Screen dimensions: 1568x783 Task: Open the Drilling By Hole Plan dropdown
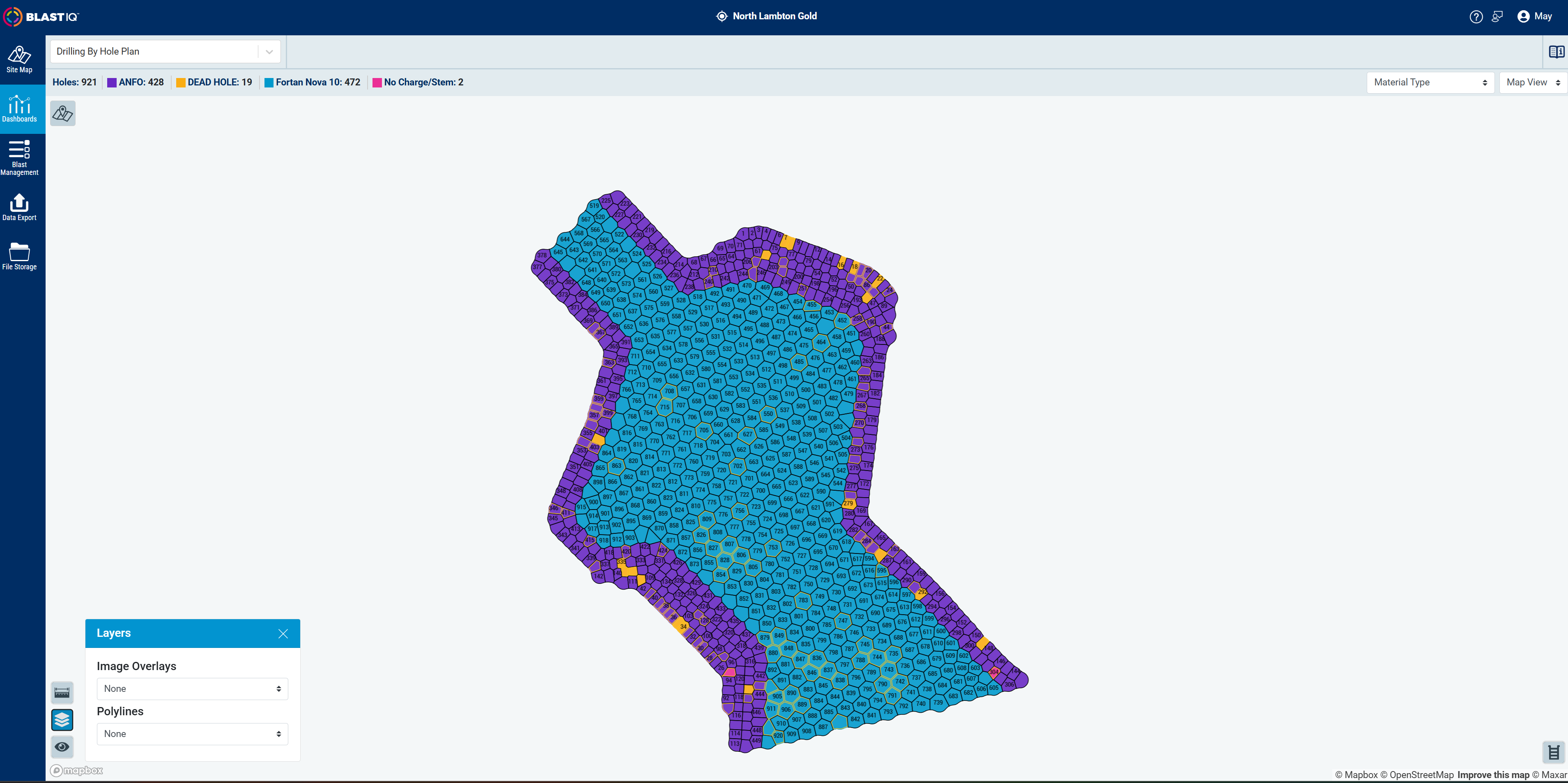(x=166, y=52)
